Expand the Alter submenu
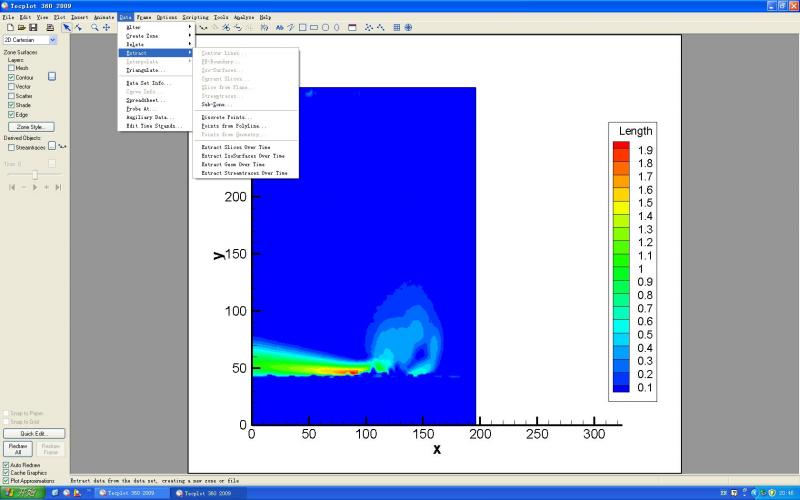This screenshot has width=800, height=500. point(156,27)
